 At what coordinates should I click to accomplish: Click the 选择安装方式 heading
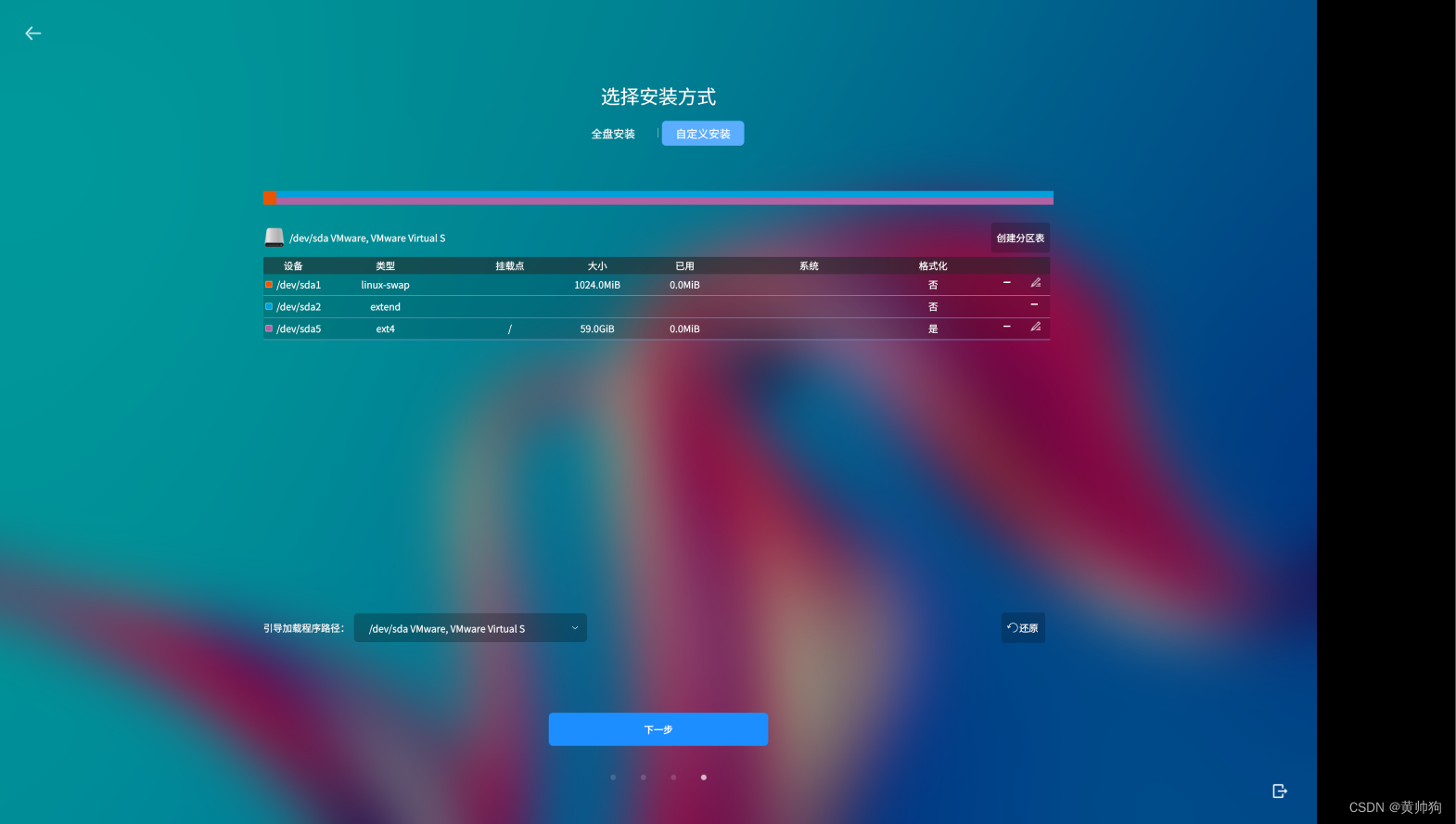658,97
